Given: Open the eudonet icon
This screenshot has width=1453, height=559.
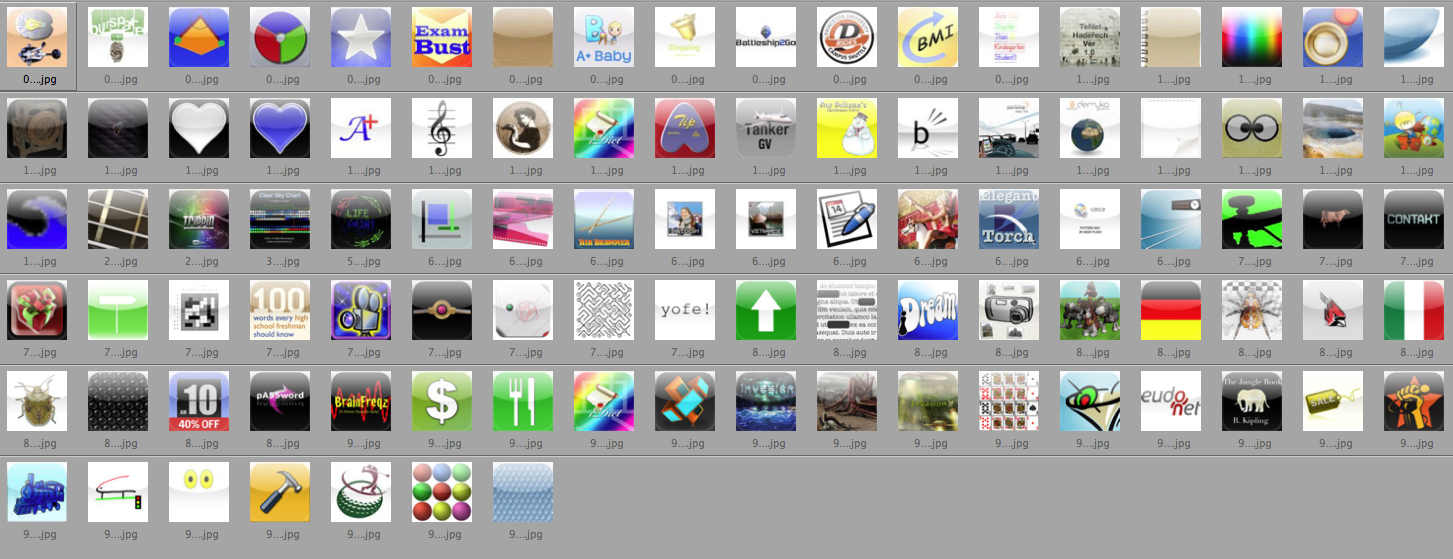Looking at the screenshot, I should [1171, 401].
